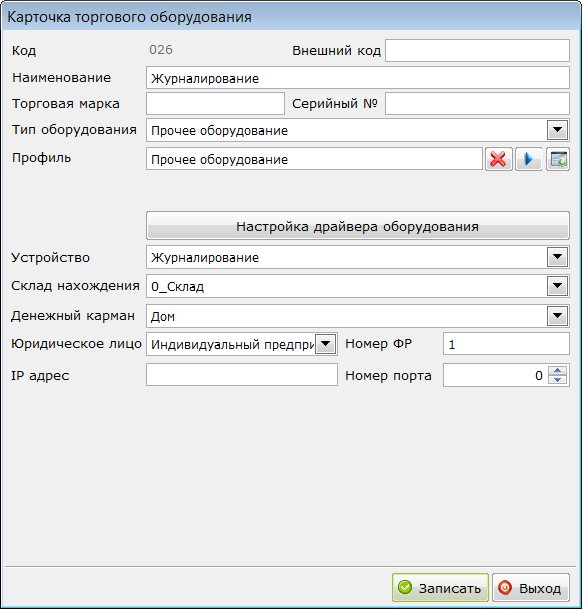Click the Торговая марка input field
This screenshot has width=582, height=609.
(x=215, y=103)
